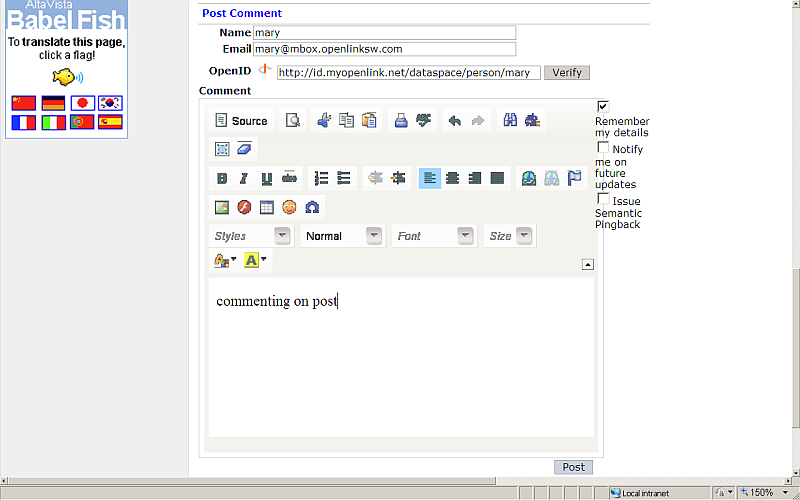Translate page with Japanese flag

click(83, 103)
